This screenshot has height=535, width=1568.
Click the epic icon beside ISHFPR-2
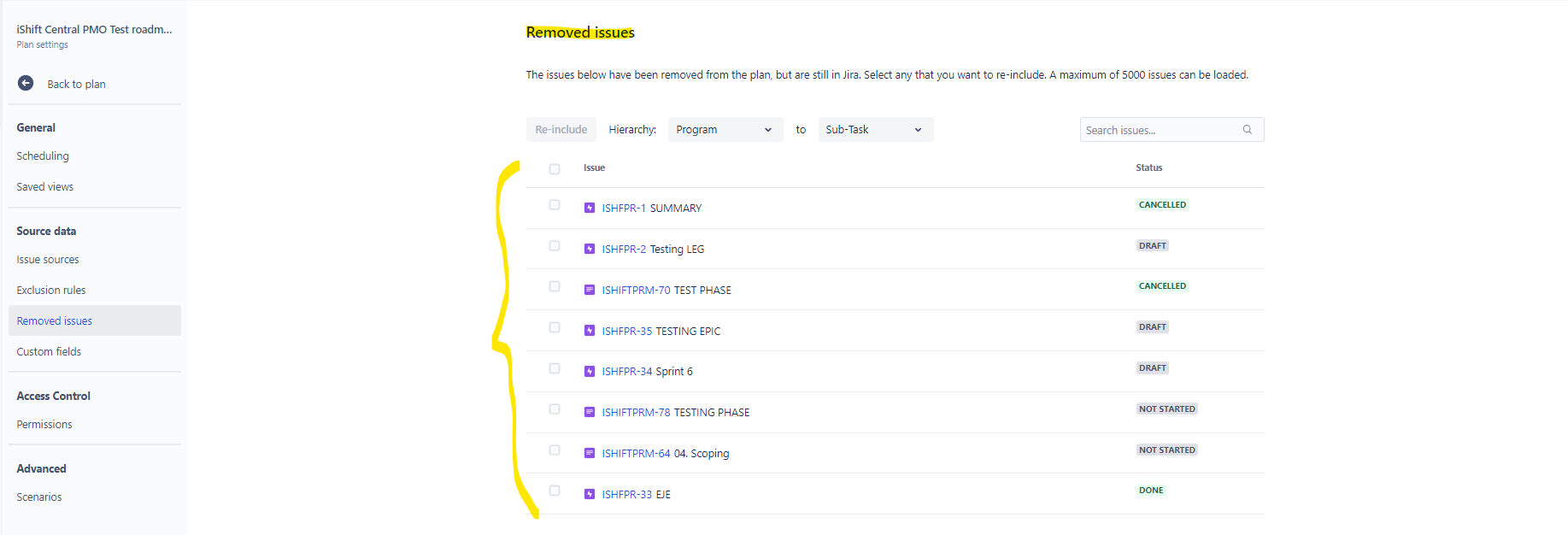590,249
